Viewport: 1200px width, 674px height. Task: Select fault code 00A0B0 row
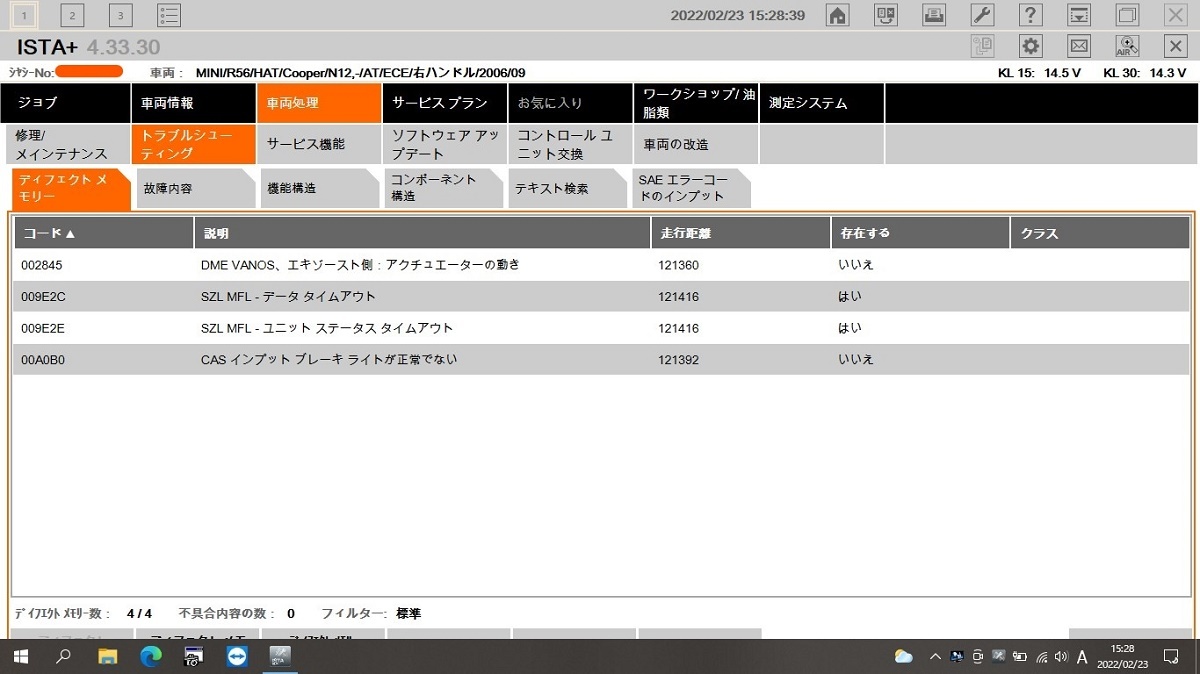[x=602, y=359]
